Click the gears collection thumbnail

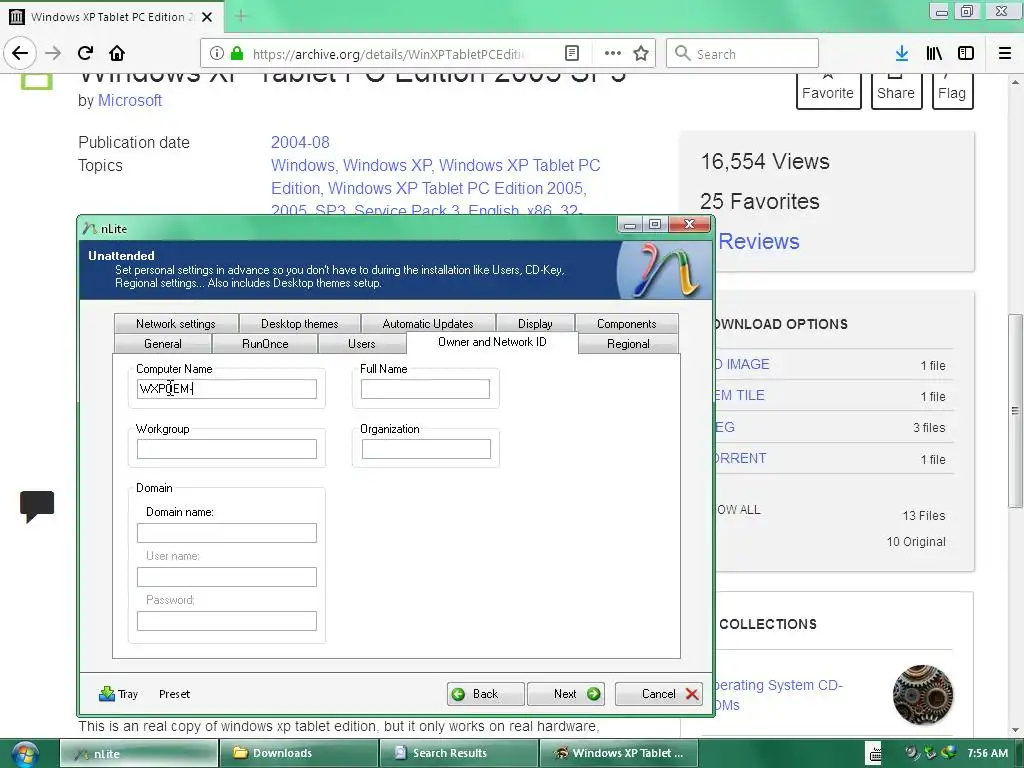[922, 696]
